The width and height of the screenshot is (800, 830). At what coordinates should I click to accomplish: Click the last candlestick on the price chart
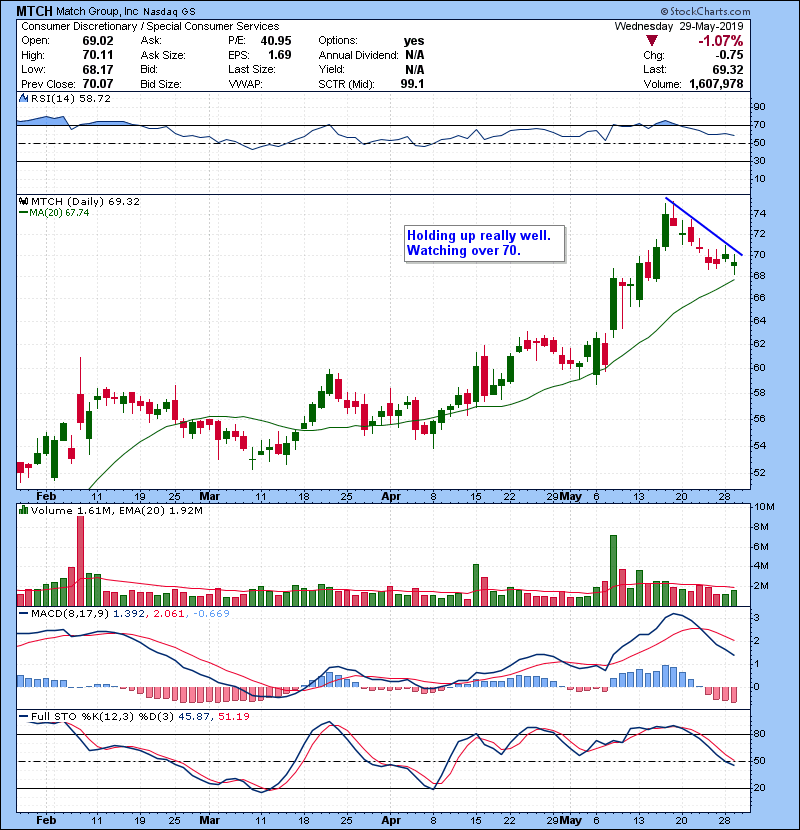734,264
